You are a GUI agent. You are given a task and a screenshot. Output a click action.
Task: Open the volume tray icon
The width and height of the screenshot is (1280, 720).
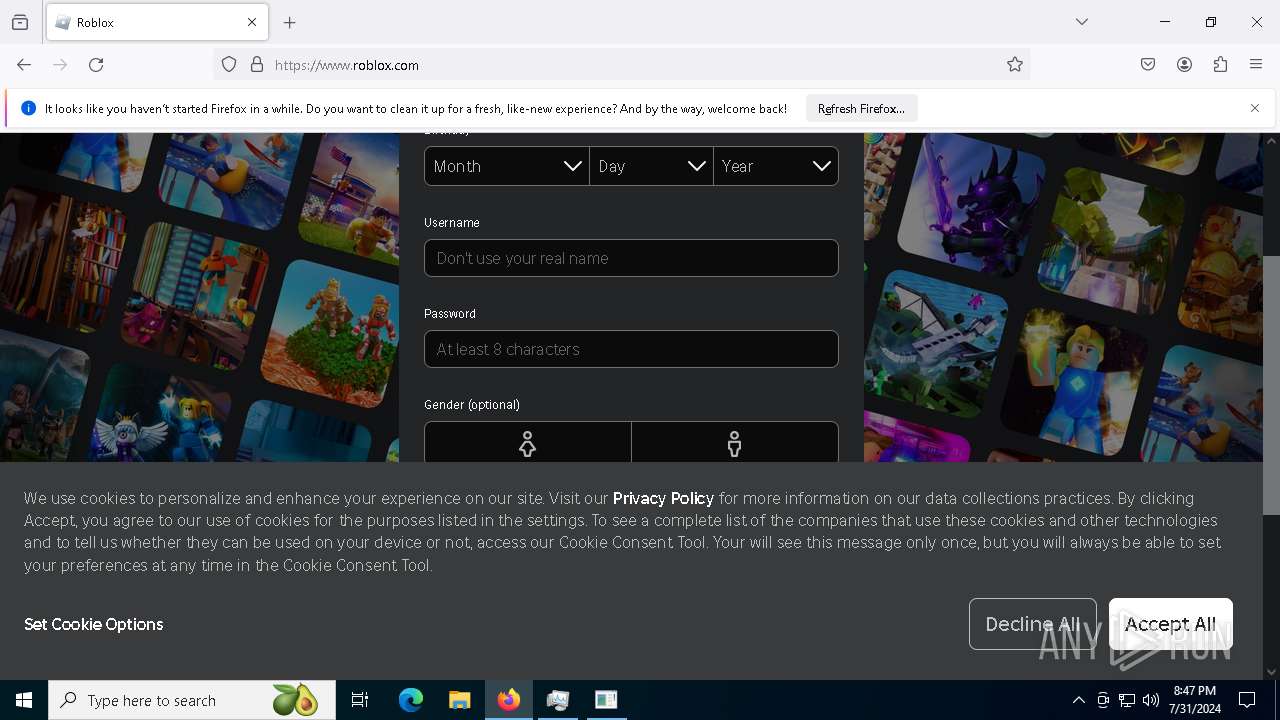click(1151, 700)
